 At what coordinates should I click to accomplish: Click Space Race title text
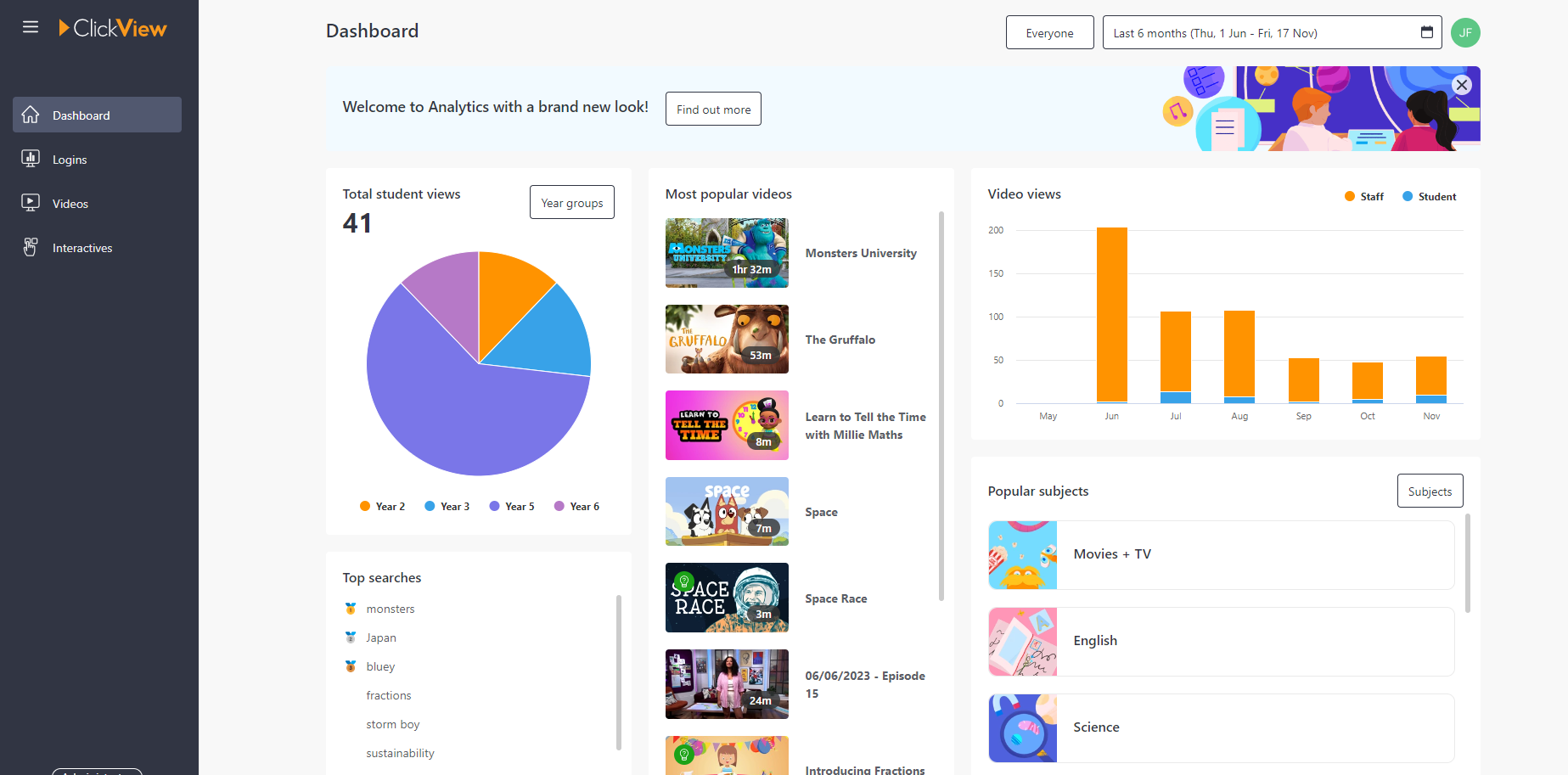pos(836,598)
